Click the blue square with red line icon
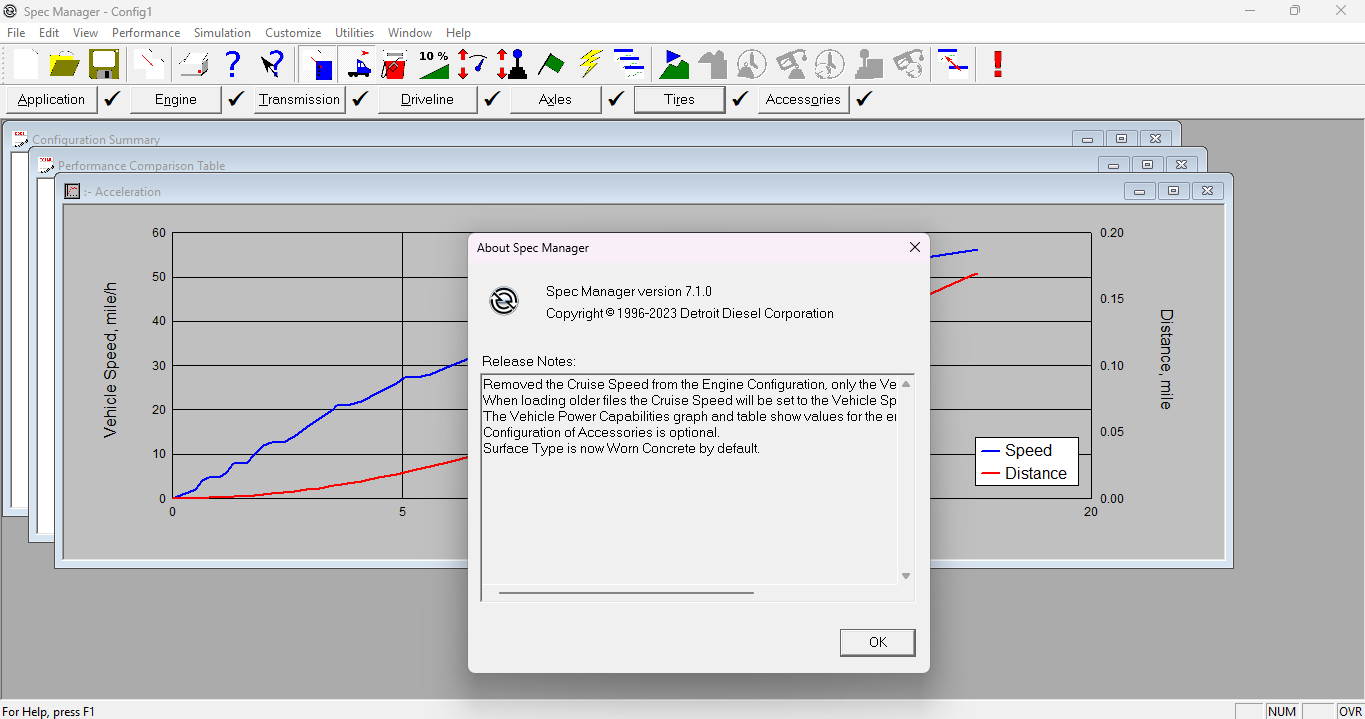 click(x=320, y=65)
